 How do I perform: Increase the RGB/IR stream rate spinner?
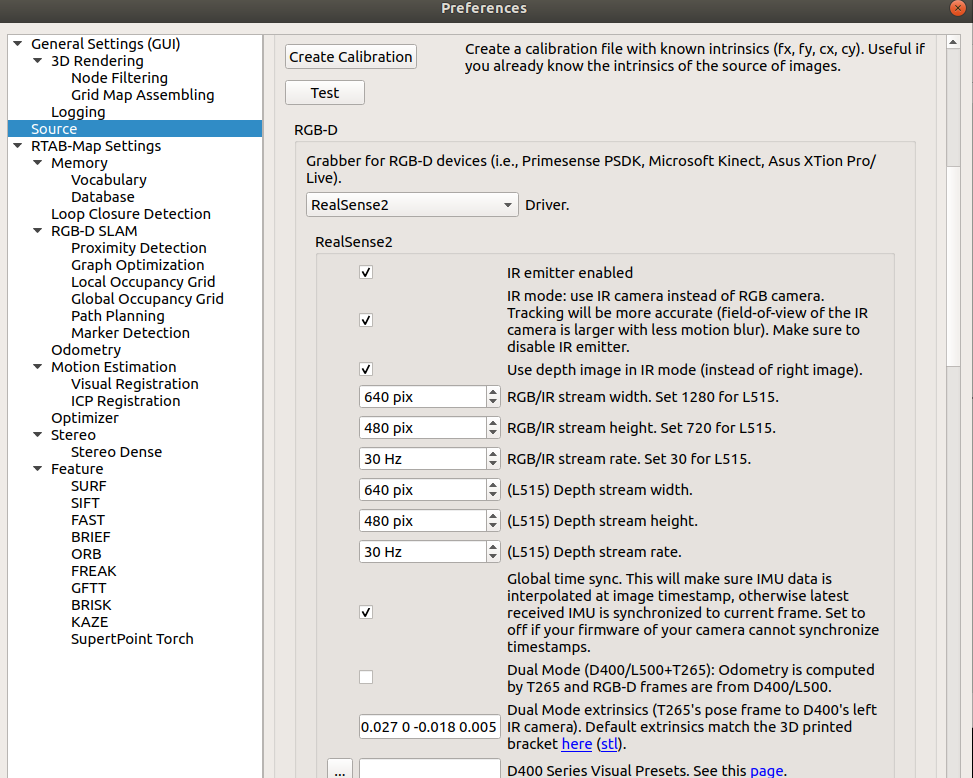coord(493,454)
